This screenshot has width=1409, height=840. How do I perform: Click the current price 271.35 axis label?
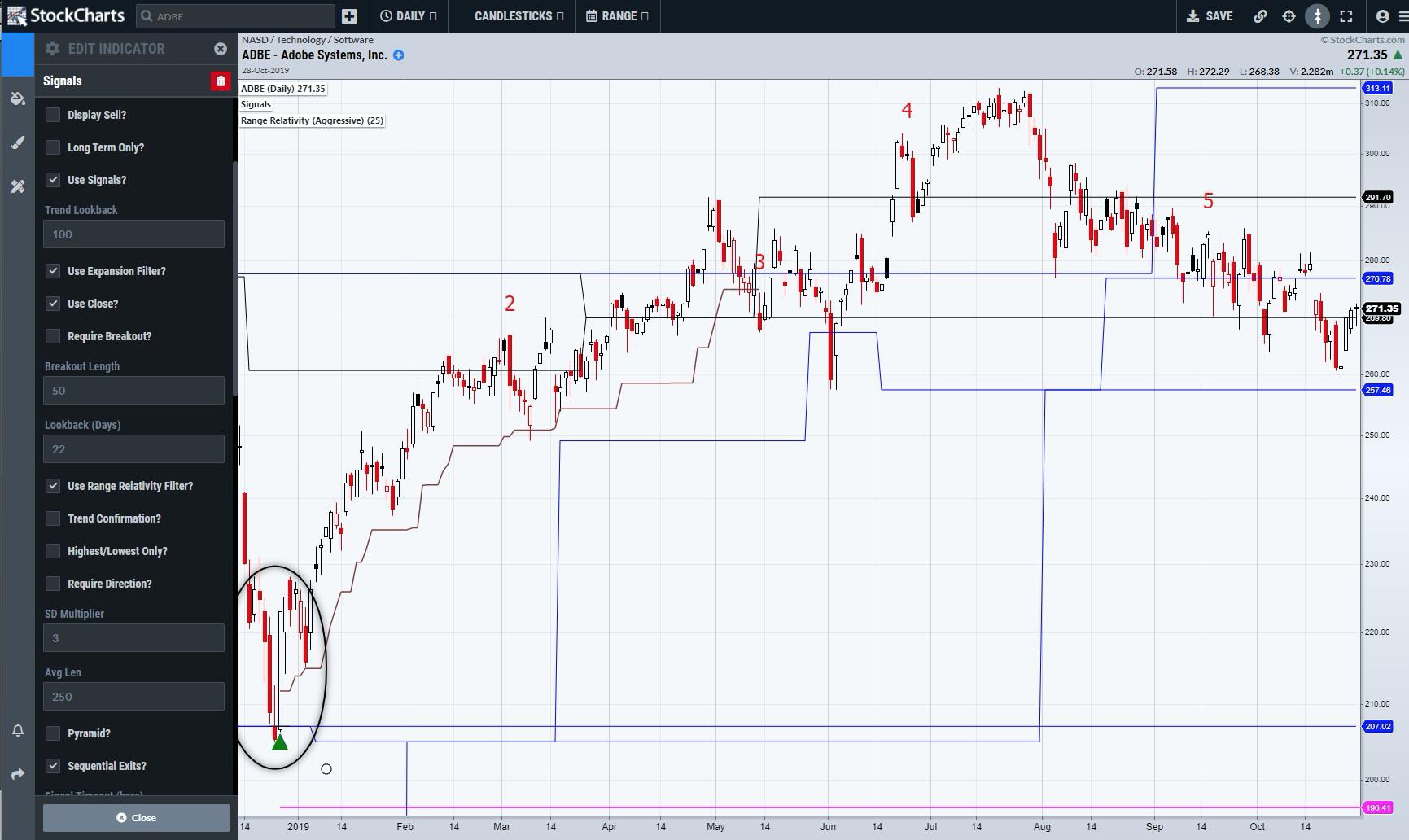tap(1381, 308)
